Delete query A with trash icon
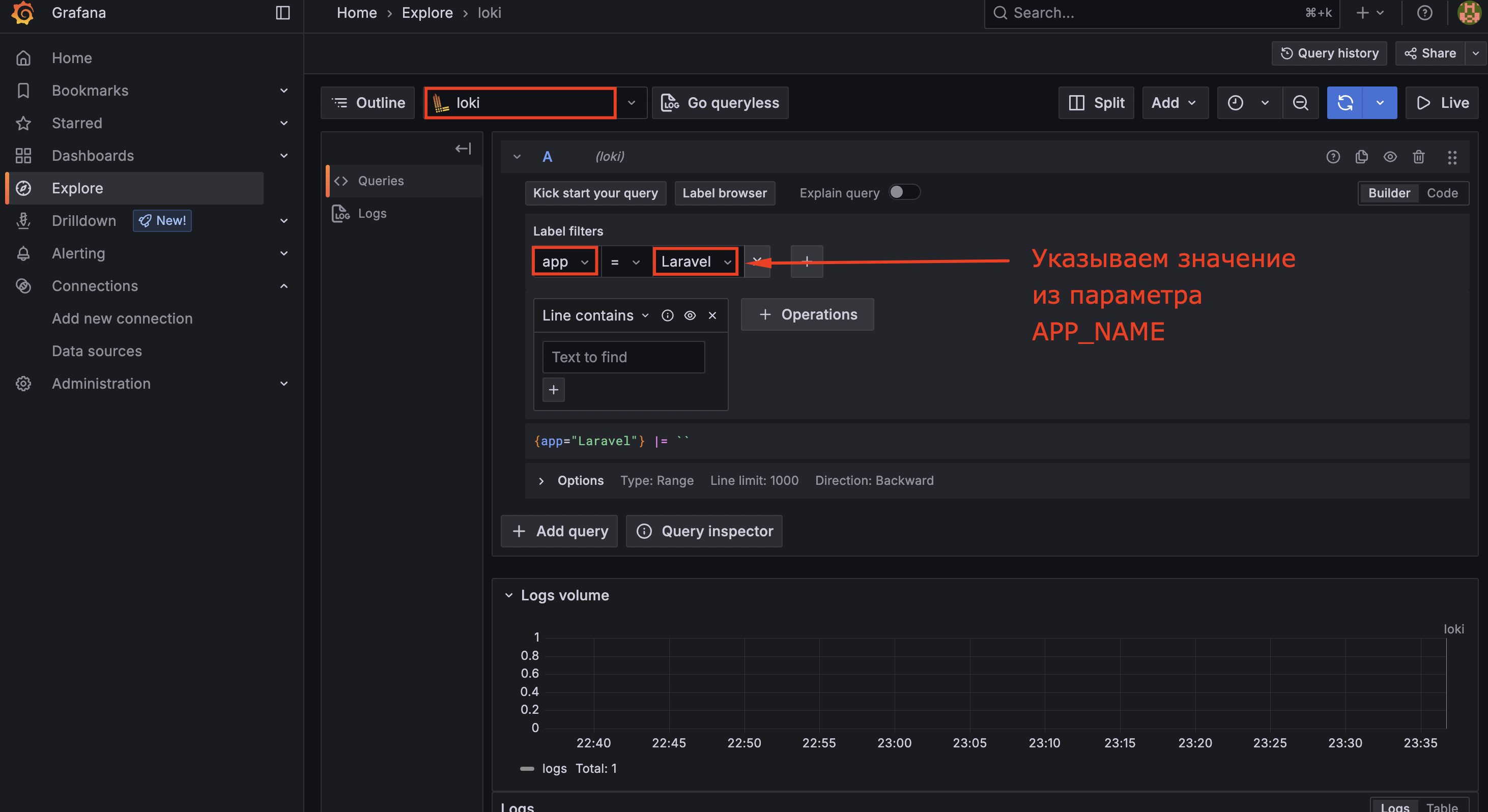Viewport: 1488px width, 812px height. point(1418,157)
